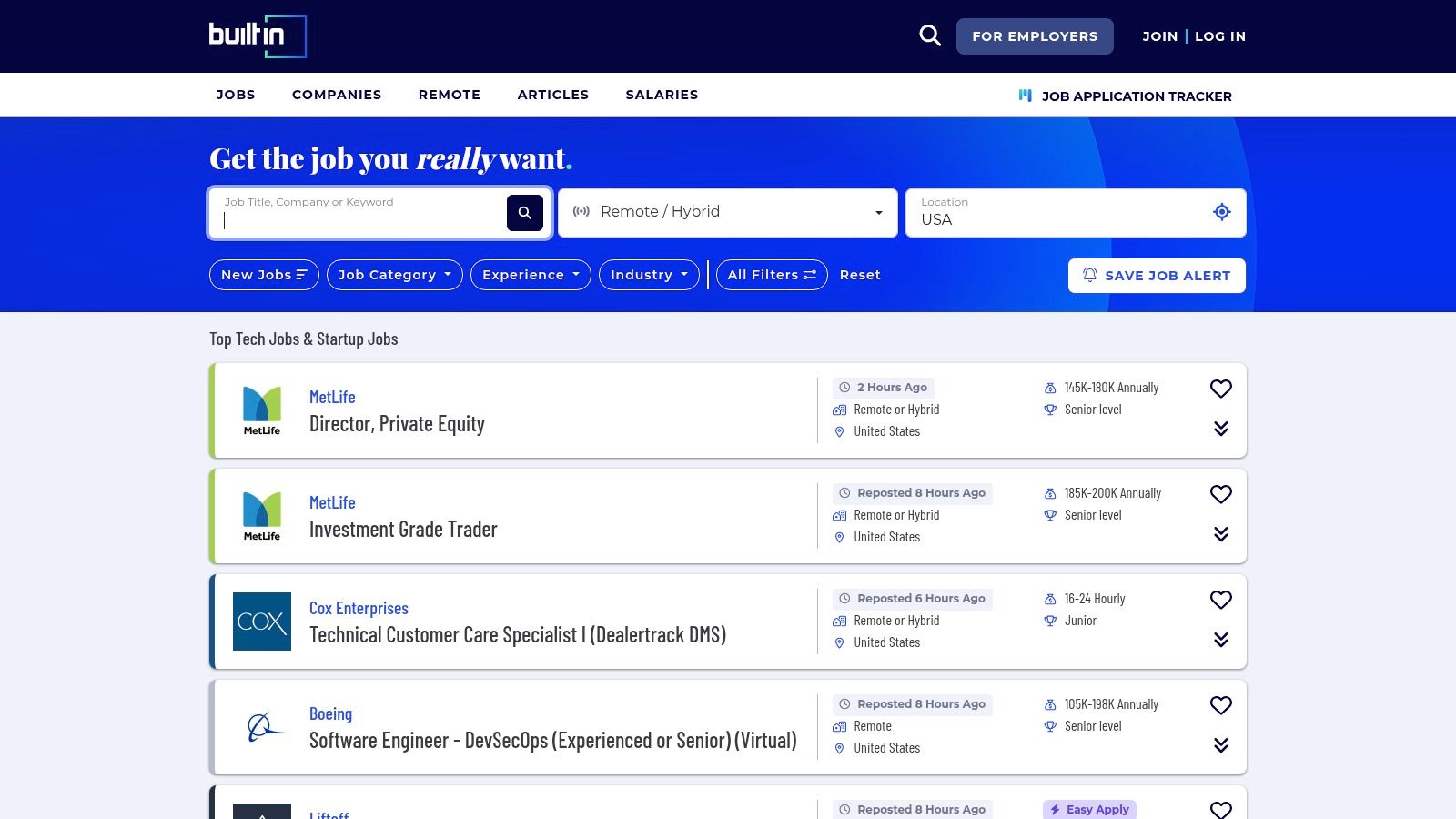Viewport: 1456px width, 819px height.
Task: Open Software Engineer - DevSecOps job title
Action: [x=553, y=741]
